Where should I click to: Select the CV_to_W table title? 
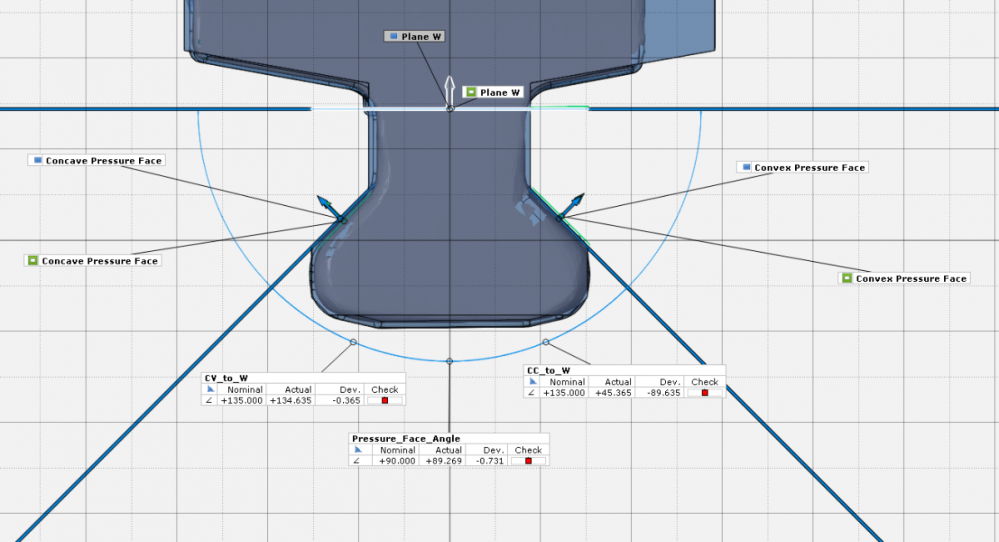226,378
